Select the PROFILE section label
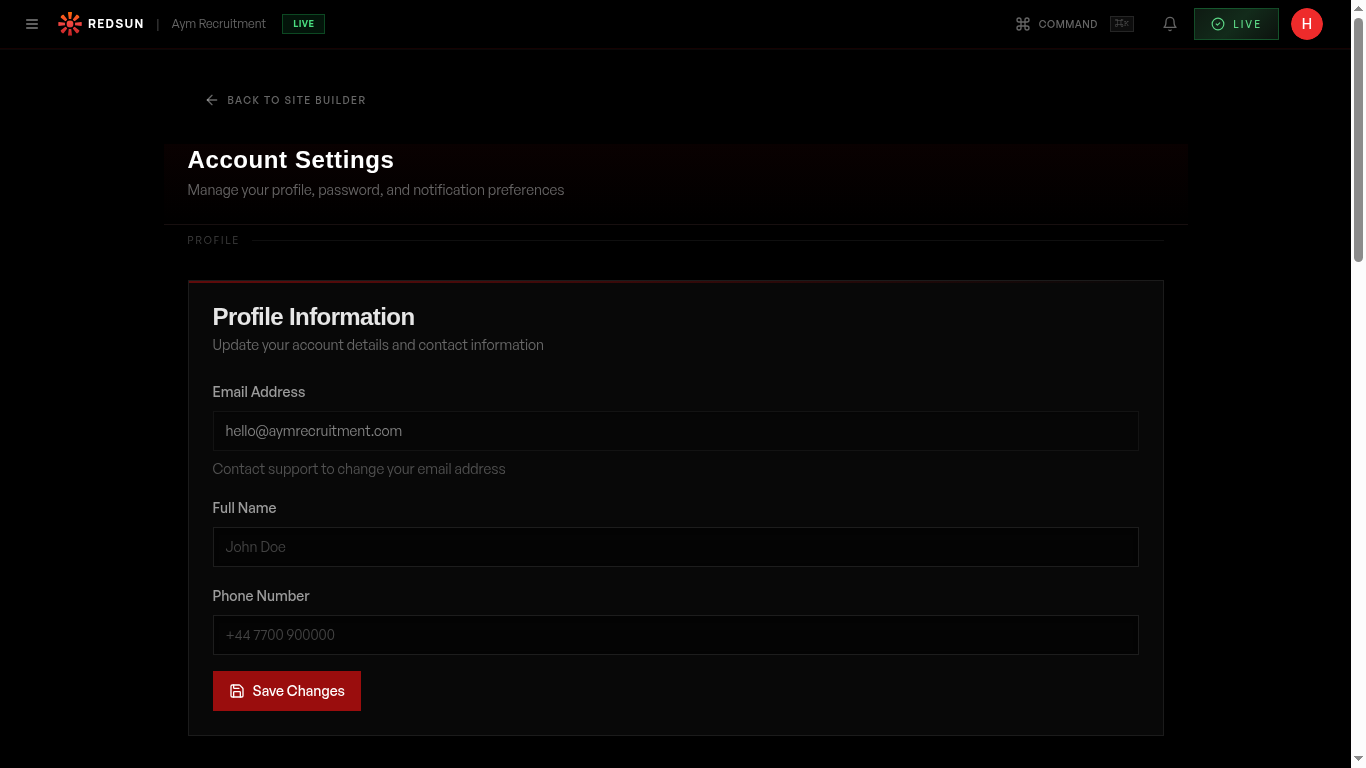The width and height of the screenshot is (1366, 768). click(x=213, y=240)
